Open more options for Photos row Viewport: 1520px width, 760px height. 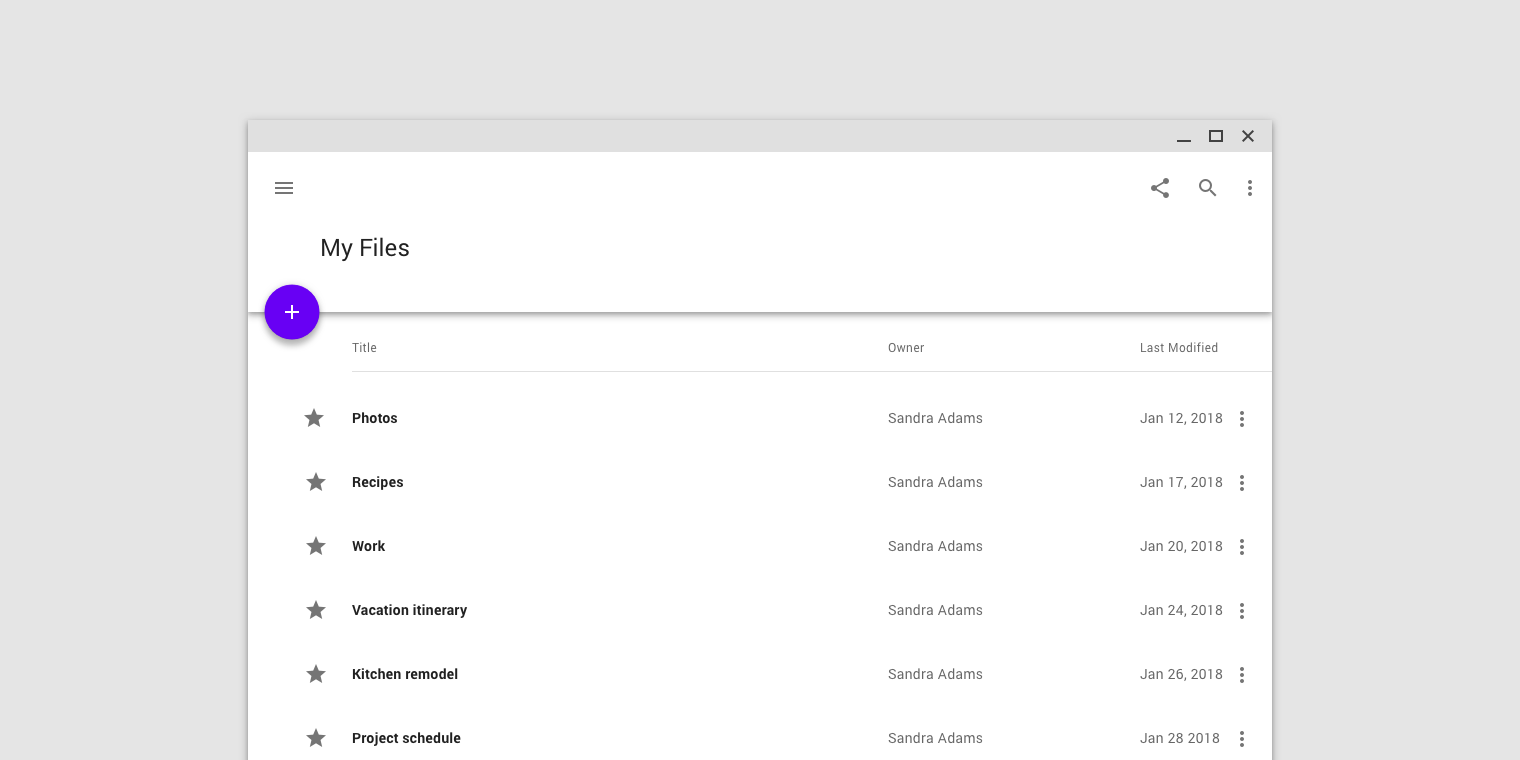(x=1242, y=419)
